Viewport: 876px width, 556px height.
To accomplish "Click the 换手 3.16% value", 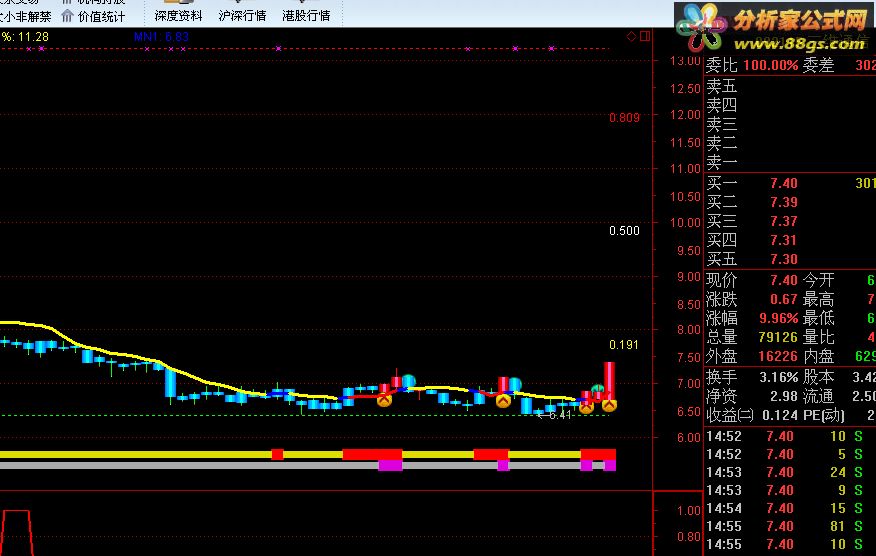I will point(778,377).
